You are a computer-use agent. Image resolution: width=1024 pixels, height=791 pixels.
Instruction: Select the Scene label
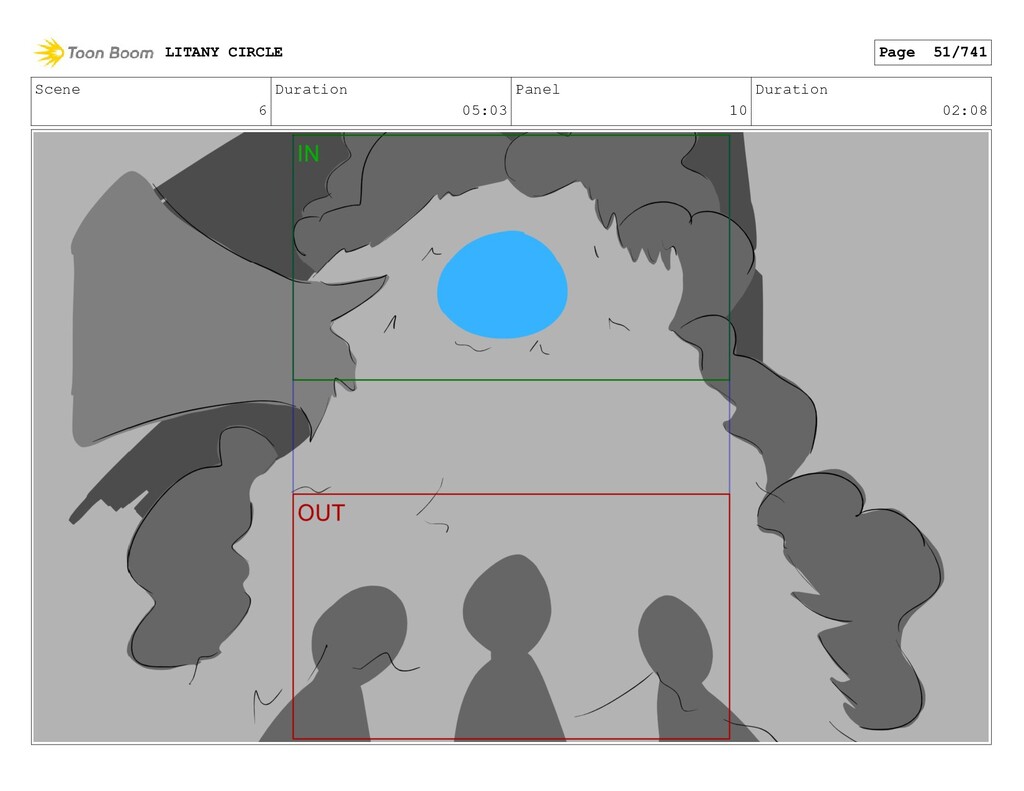tap(57, 89)
